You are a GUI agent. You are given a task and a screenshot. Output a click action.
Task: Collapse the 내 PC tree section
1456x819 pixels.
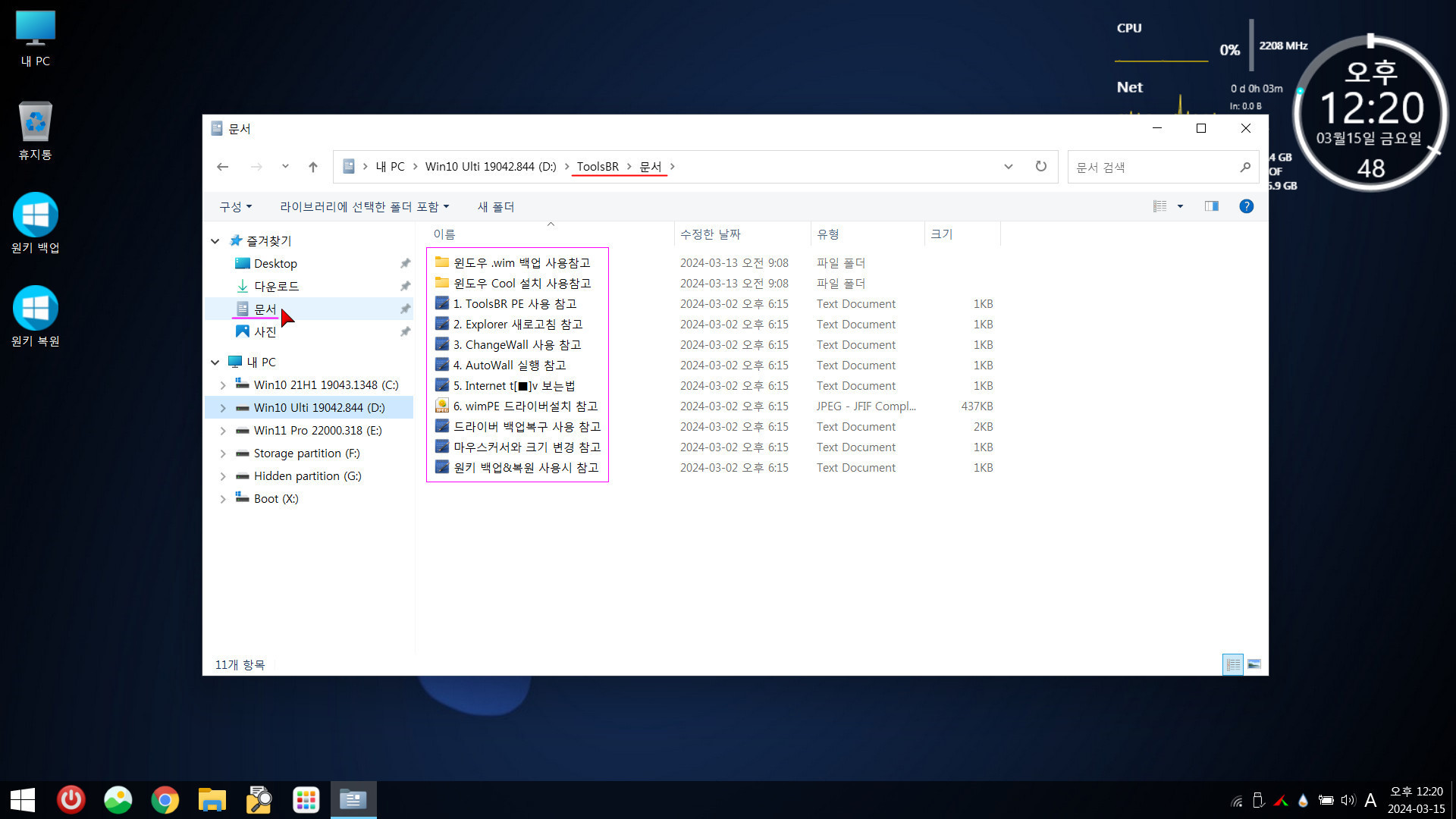pos(215,362)
